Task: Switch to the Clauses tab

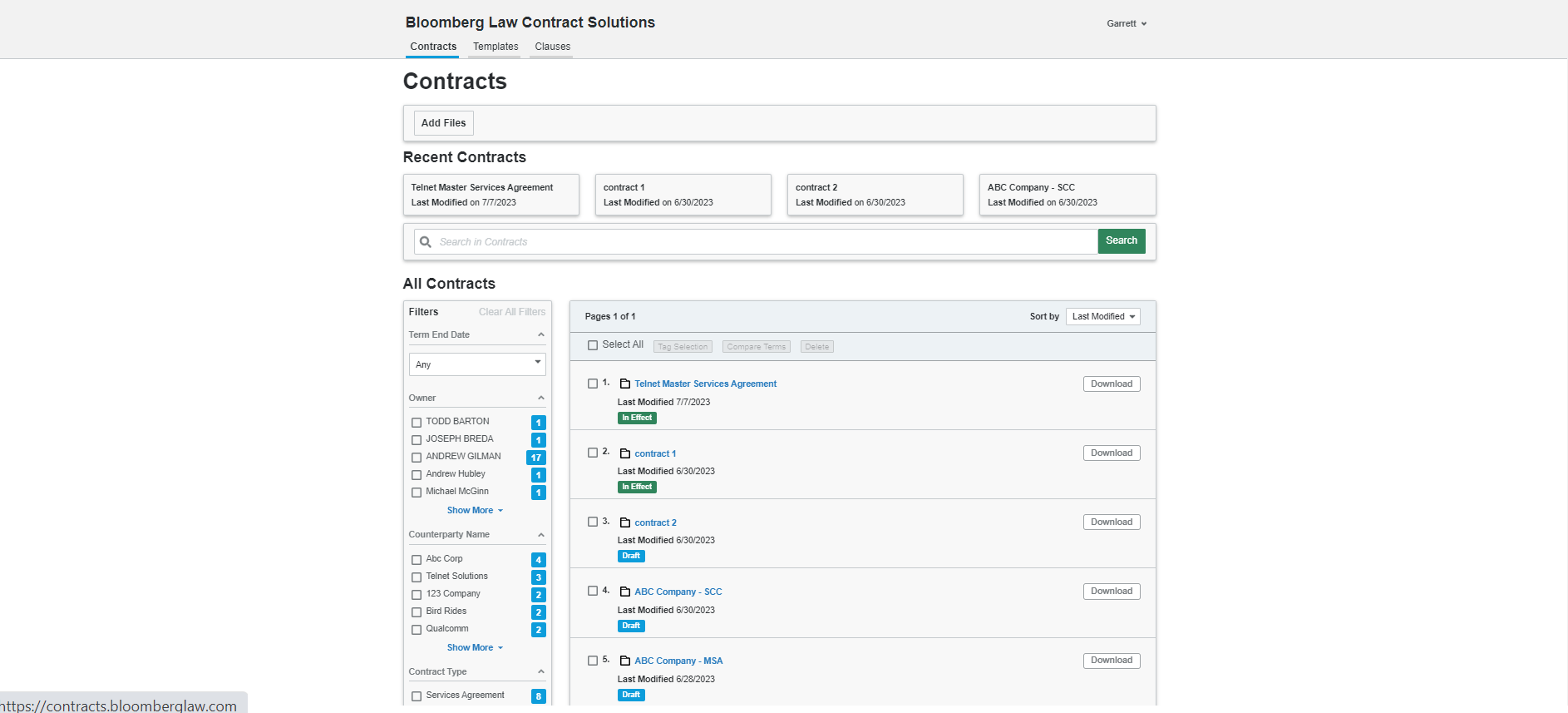Action: click(x=553, y=47)
